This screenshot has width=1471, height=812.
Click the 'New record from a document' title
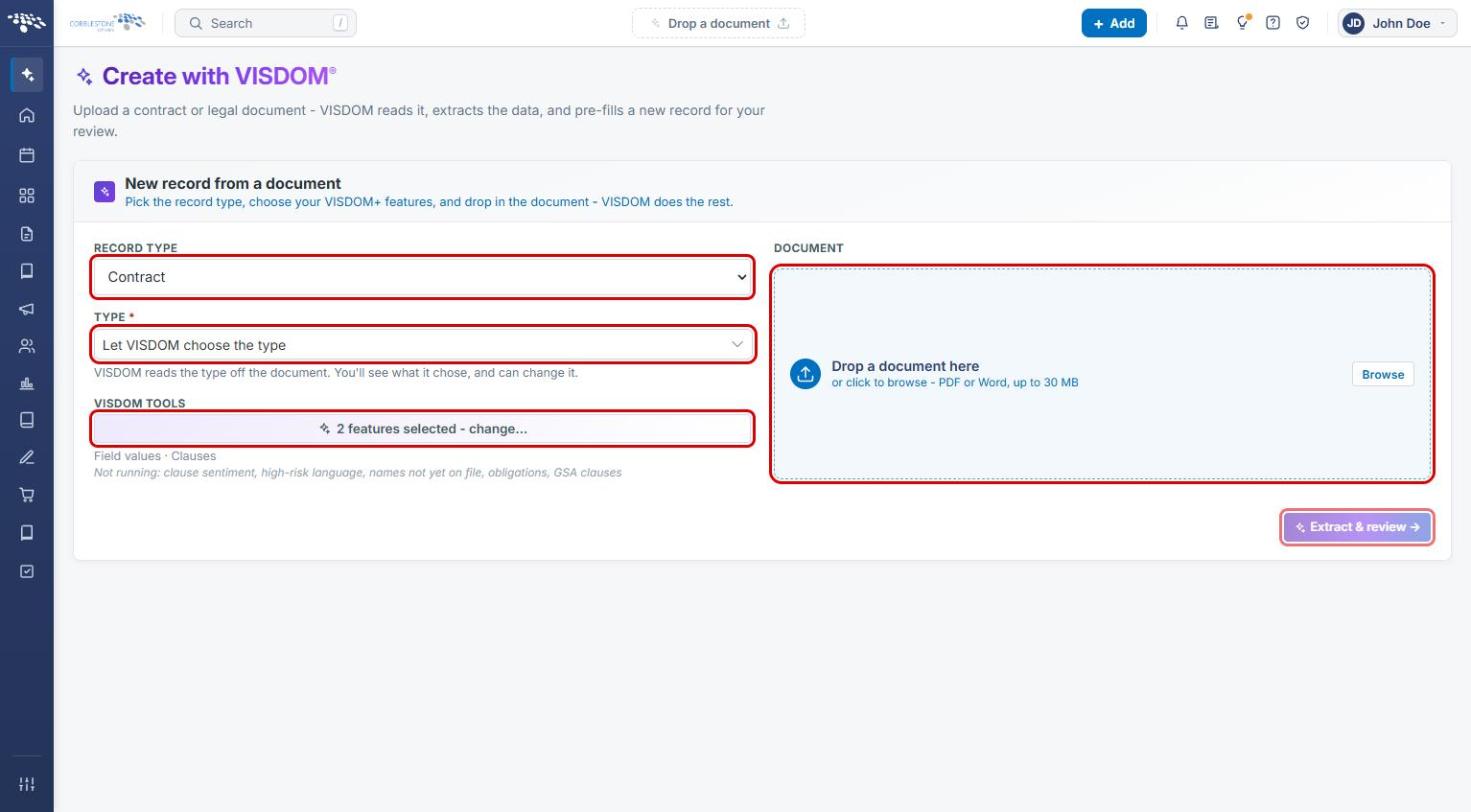coord(233,183)
